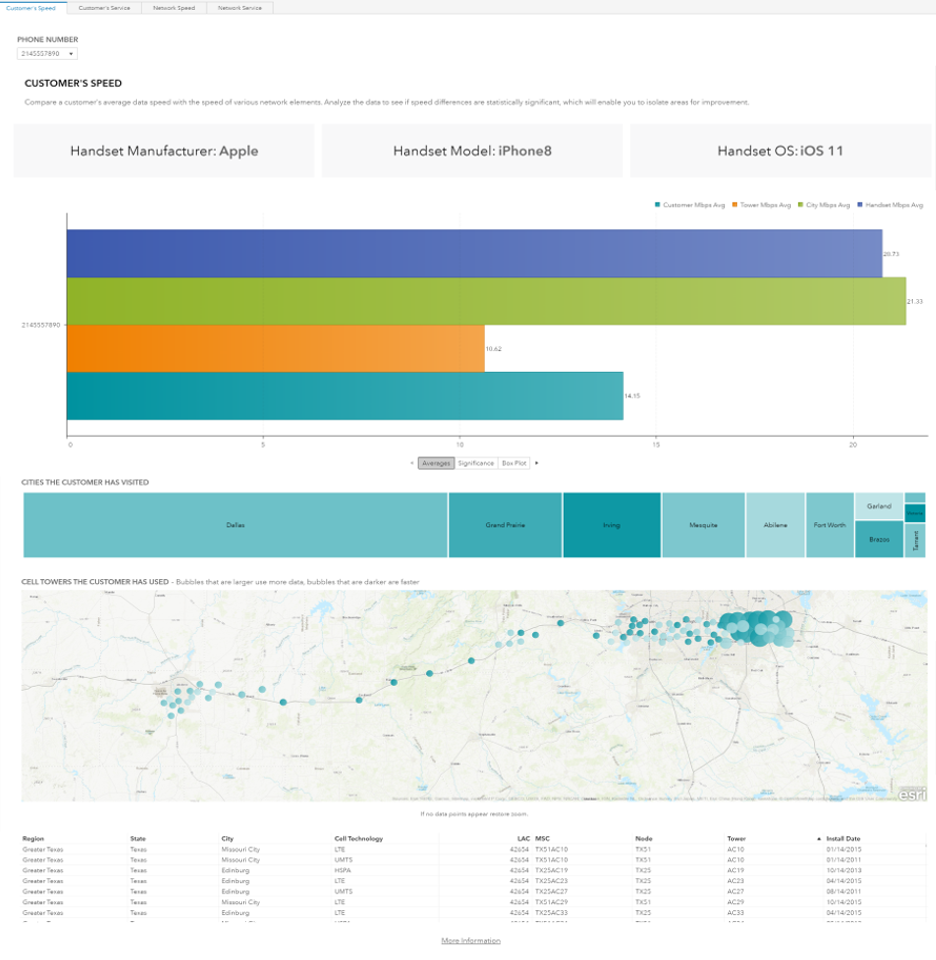Click the Handset Mbps Avg legend item
Screen dimensions: 936x960
890,205
